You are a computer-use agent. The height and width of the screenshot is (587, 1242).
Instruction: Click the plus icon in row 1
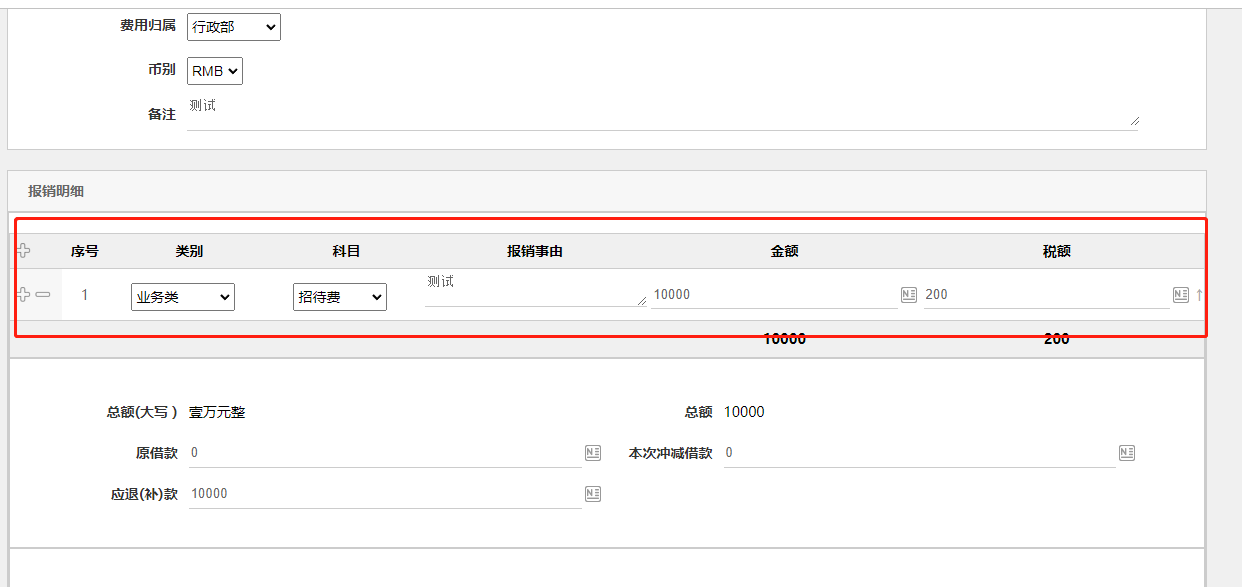(x=24, y=295)
